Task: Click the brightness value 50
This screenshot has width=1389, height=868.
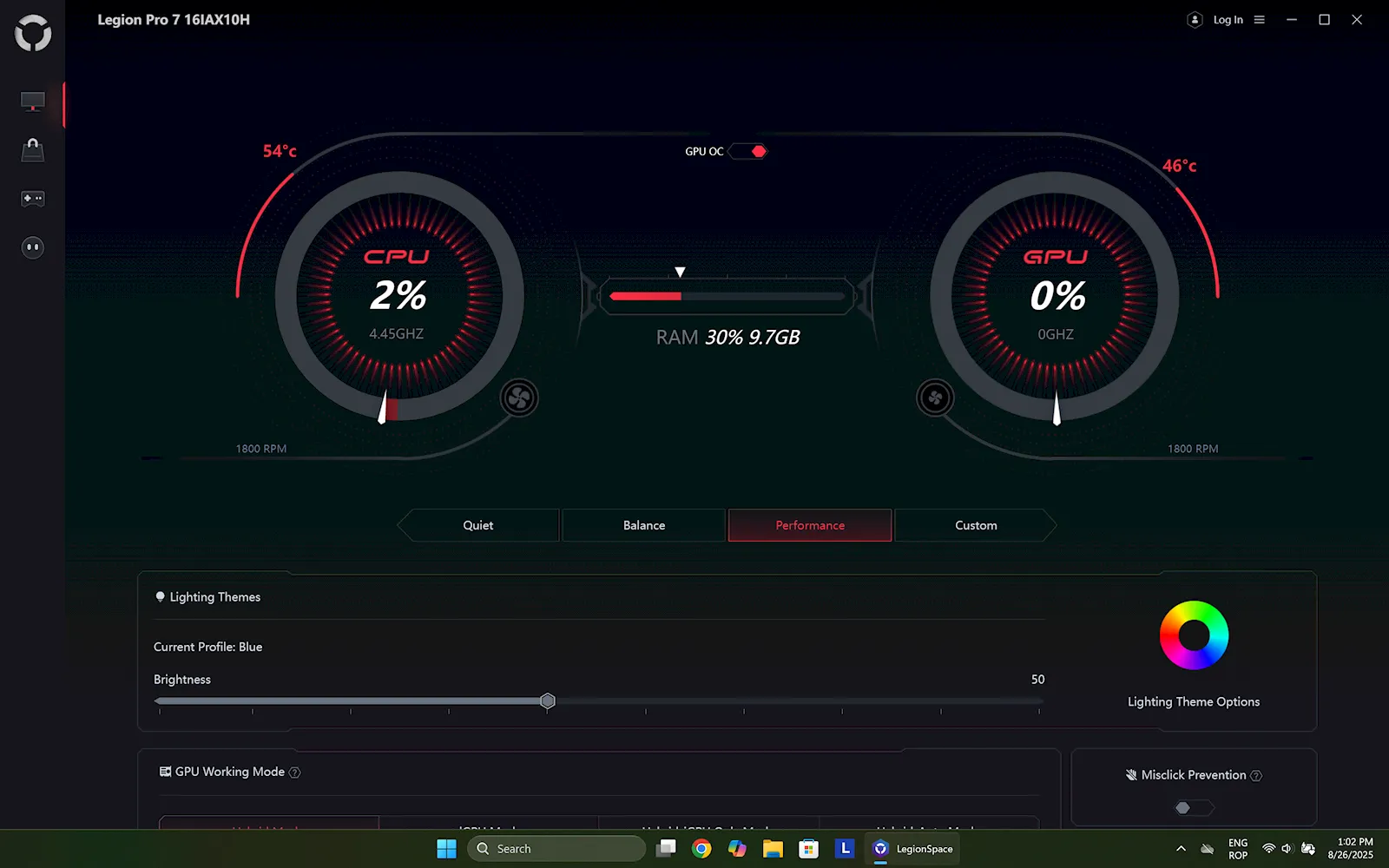Action: pos(1037,680)
